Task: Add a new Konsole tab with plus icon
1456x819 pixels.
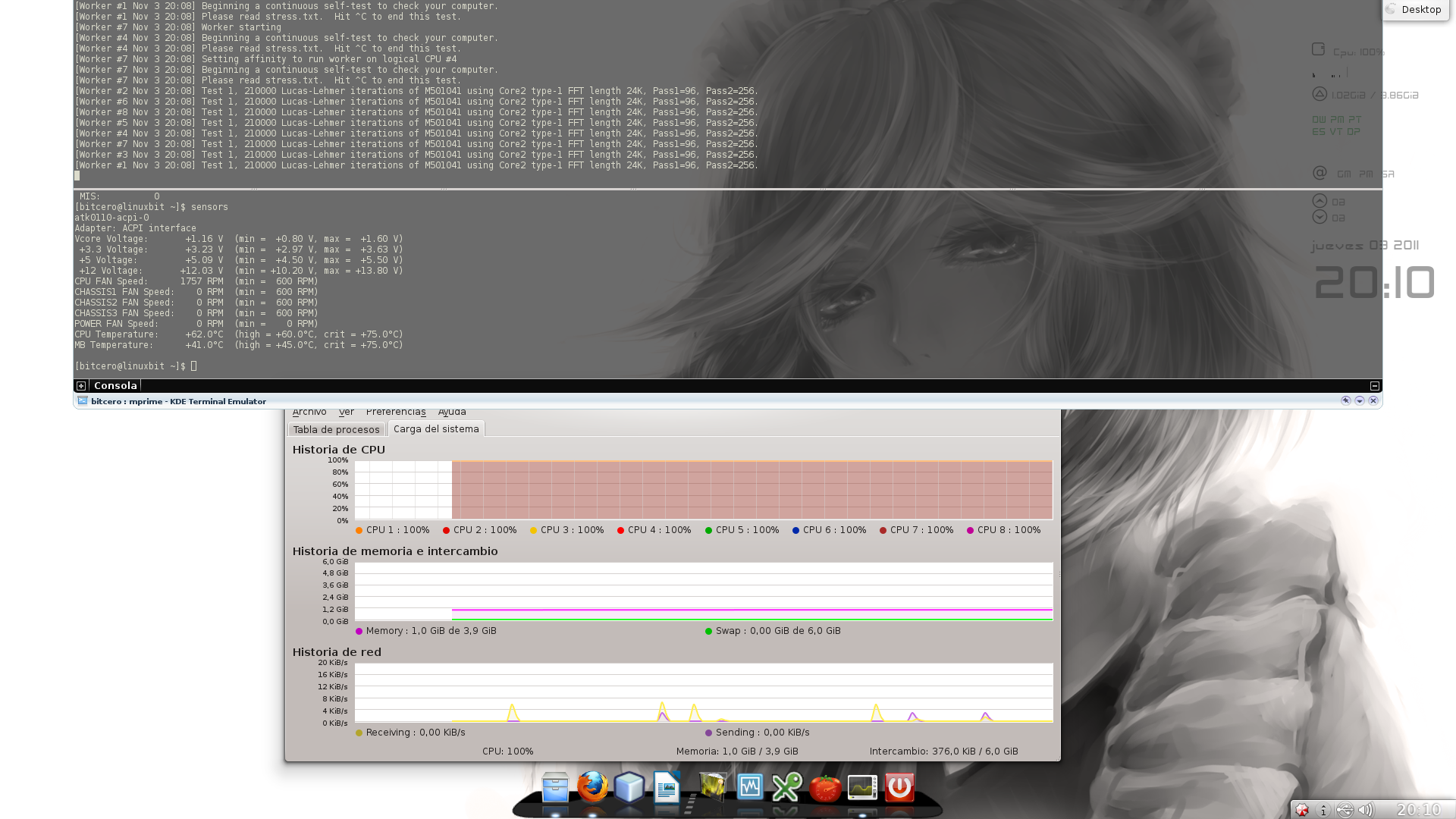Action: pyautogui.click(x=81, y=386)
